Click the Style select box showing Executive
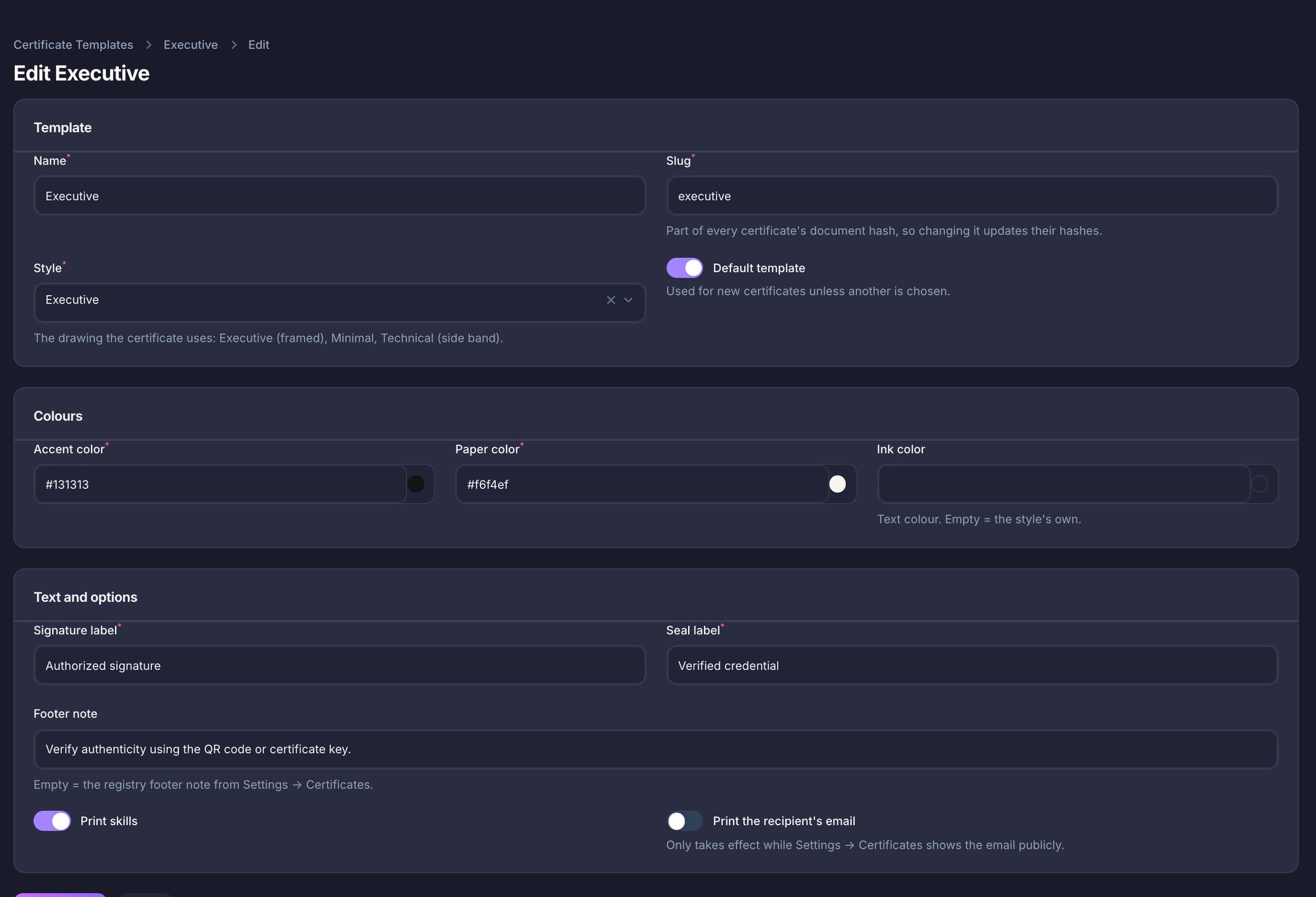Image resolution: width=1316 pixels, height=897 pixels. (x=339, y=303)
